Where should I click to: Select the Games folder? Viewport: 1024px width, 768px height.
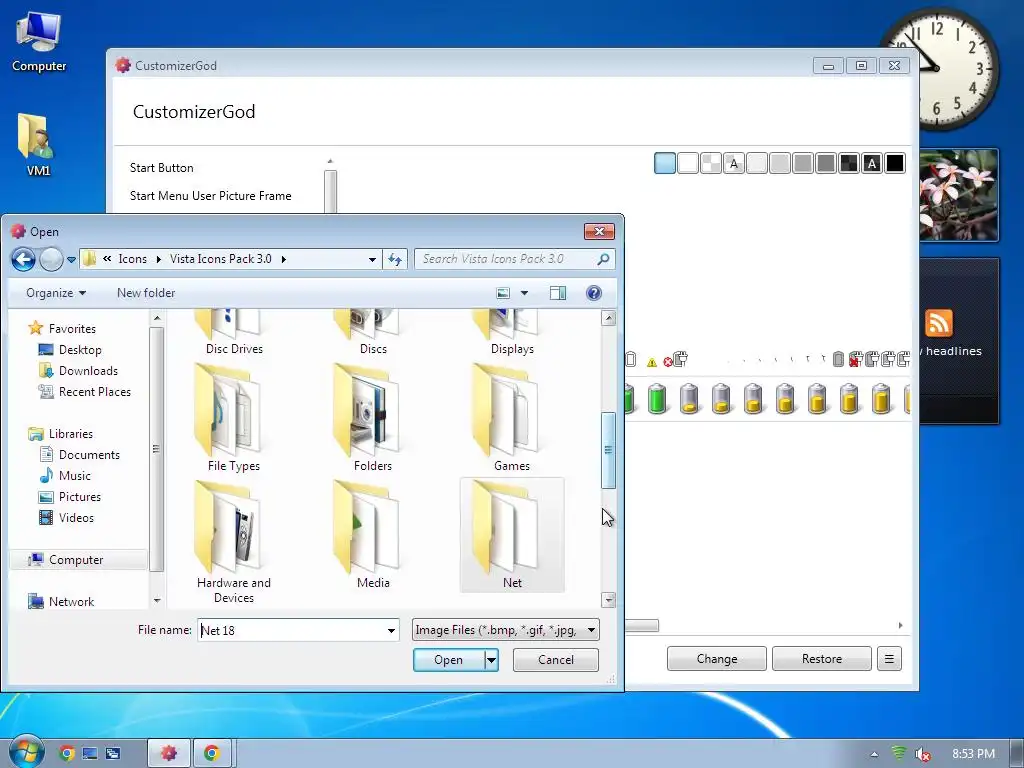pyautogui.click(x=512, y=418)
